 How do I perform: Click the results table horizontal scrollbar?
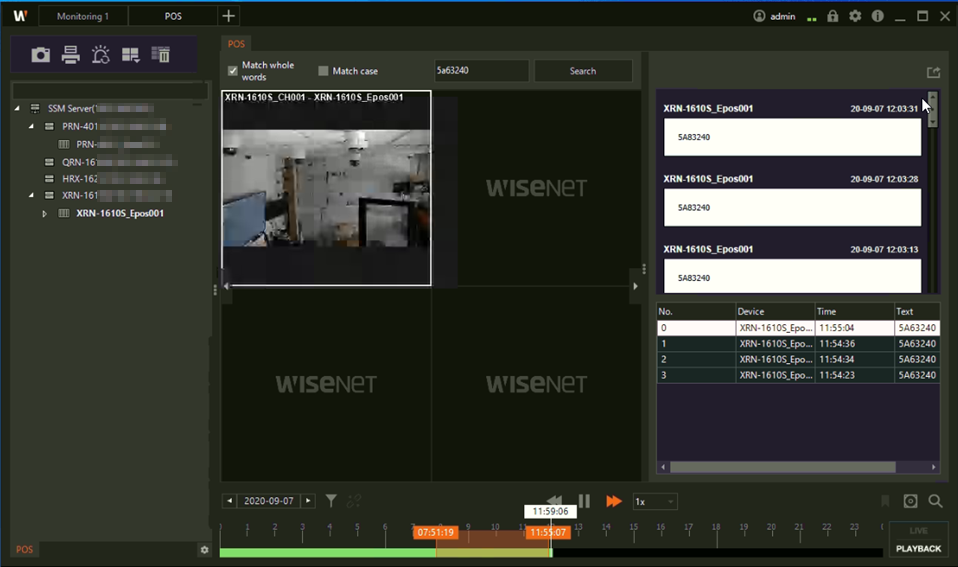pyautogui.click(x=783, y=467)
